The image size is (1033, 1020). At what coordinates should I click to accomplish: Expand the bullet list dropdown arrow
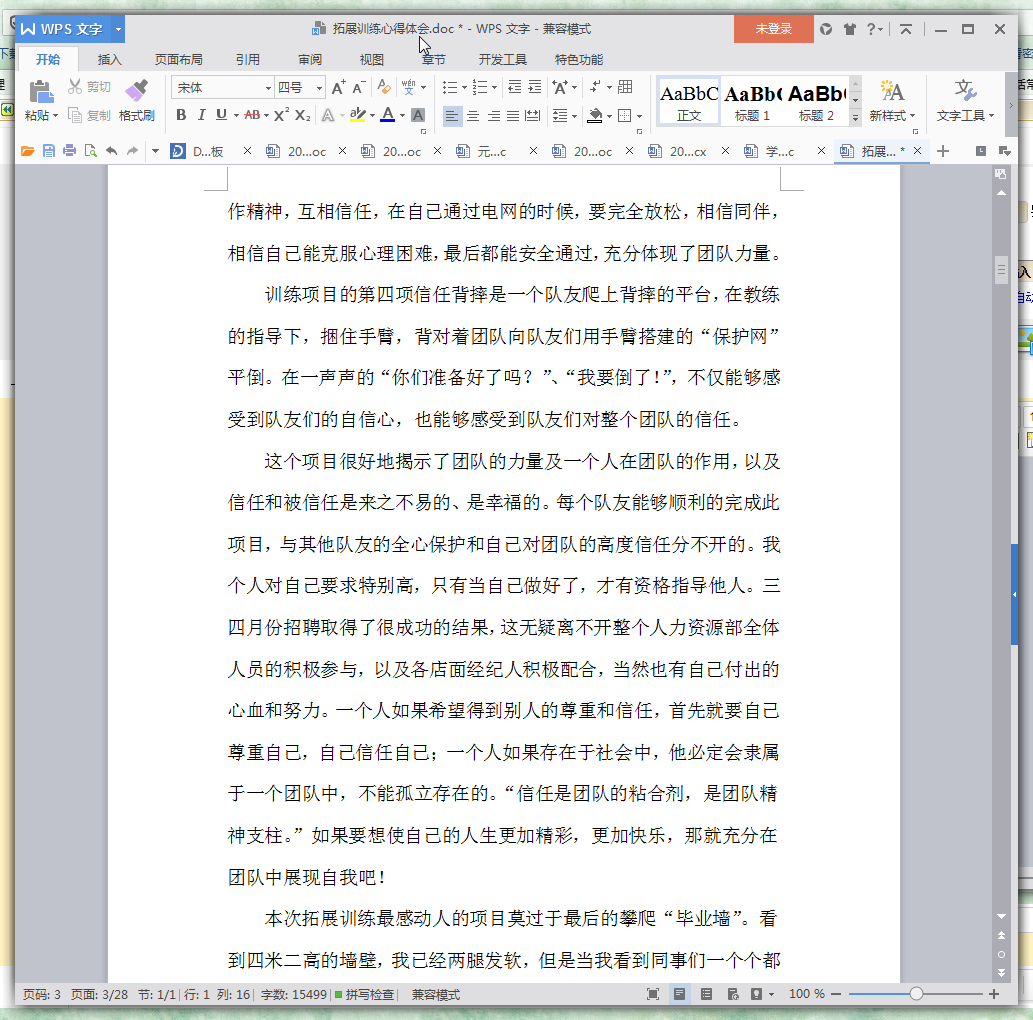[464, 88]
